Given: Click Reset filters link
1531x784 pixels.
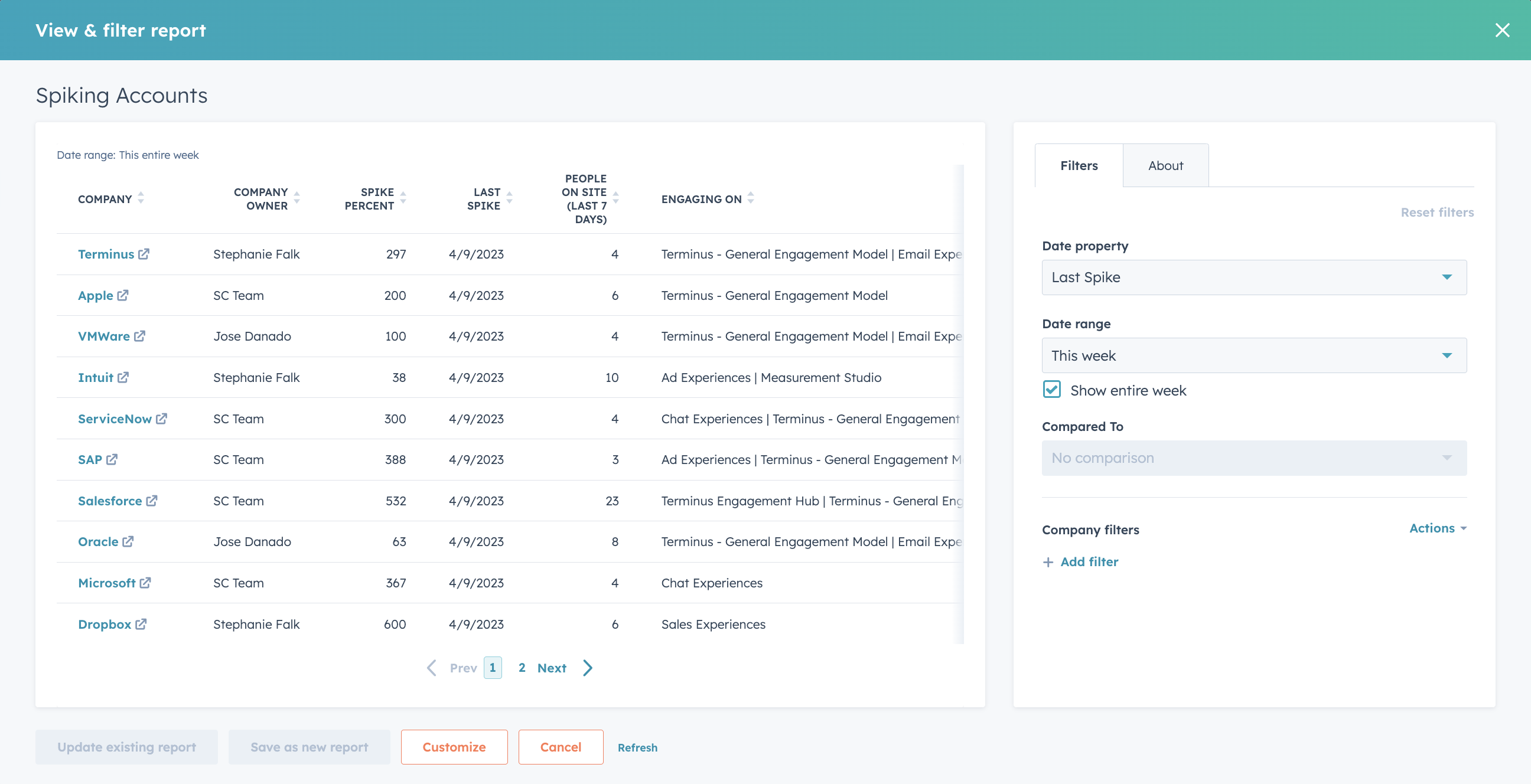Looking at the screenshot, I should pos(1437,213).
